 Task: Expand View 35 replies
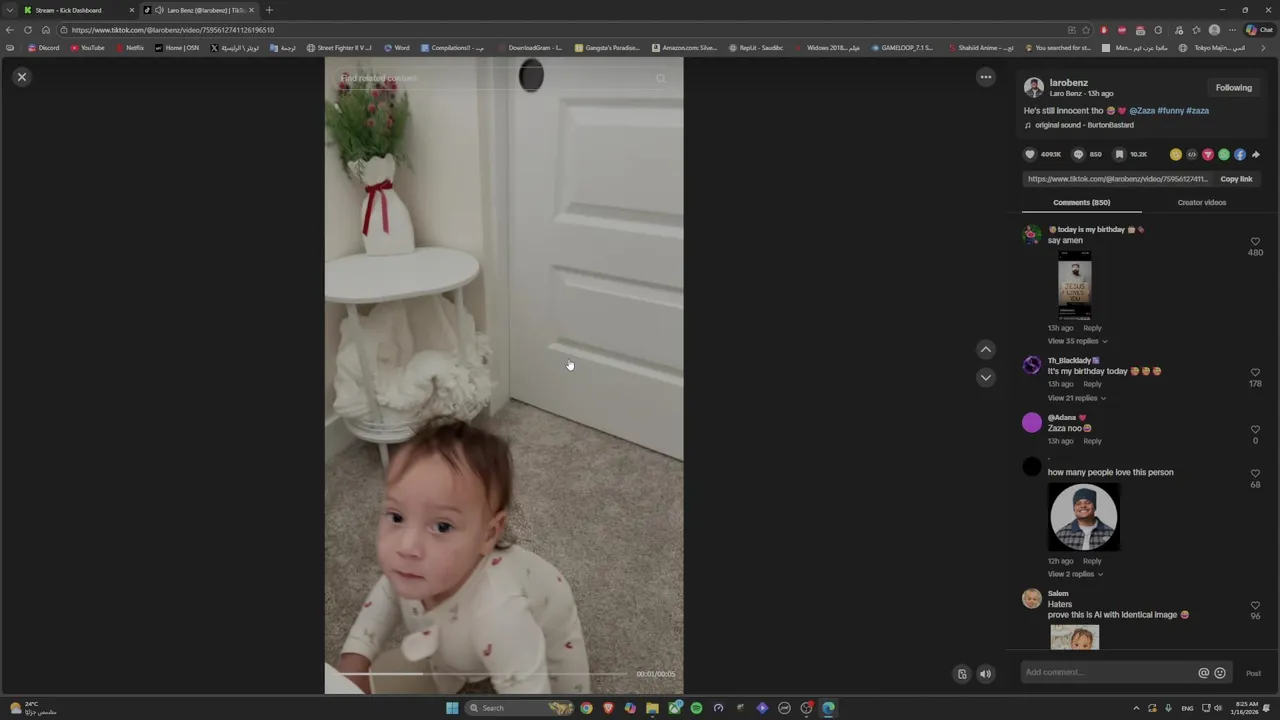tap(1077, 341)
